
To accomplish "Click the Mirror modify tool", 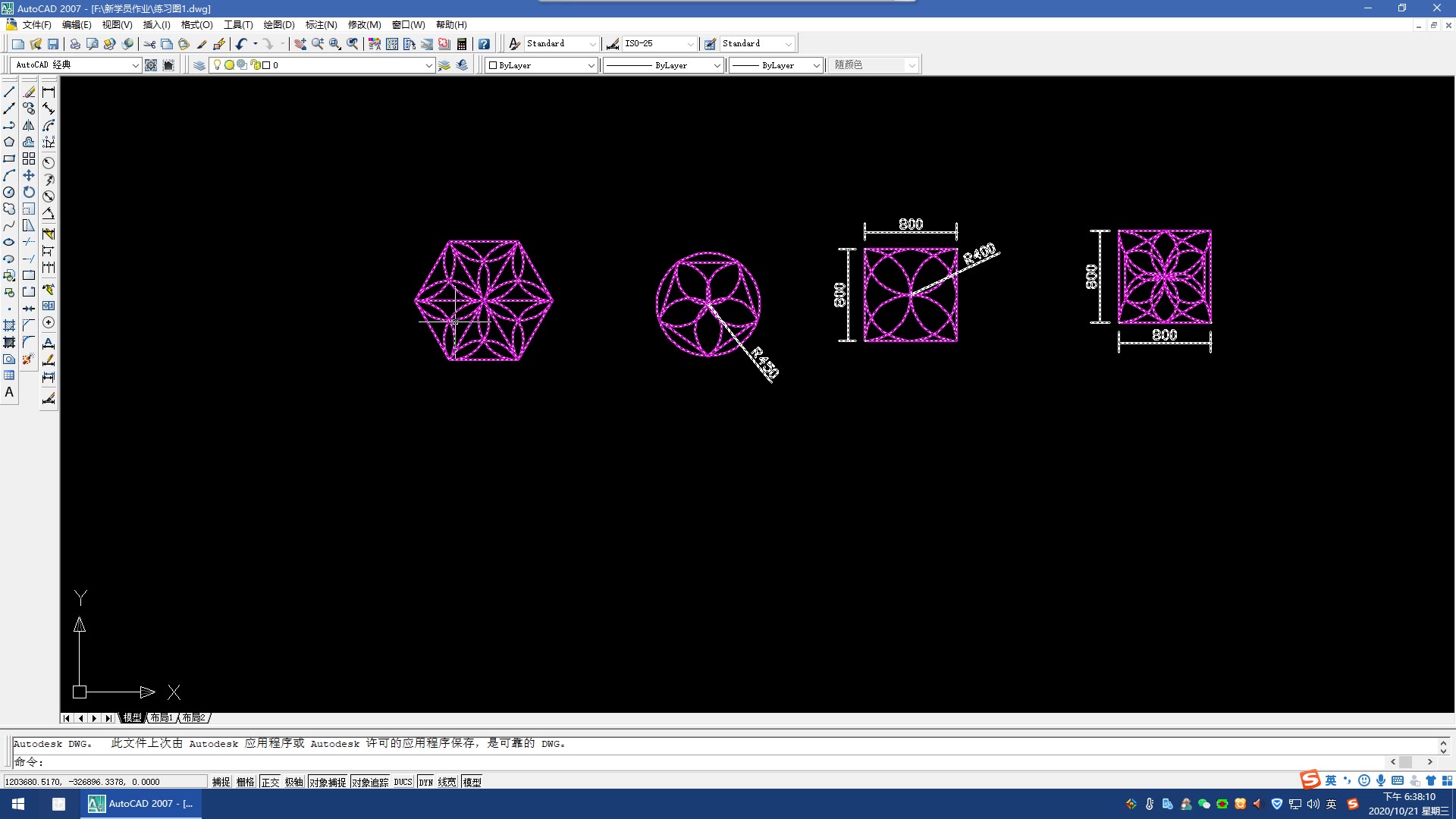I will 29,125.
